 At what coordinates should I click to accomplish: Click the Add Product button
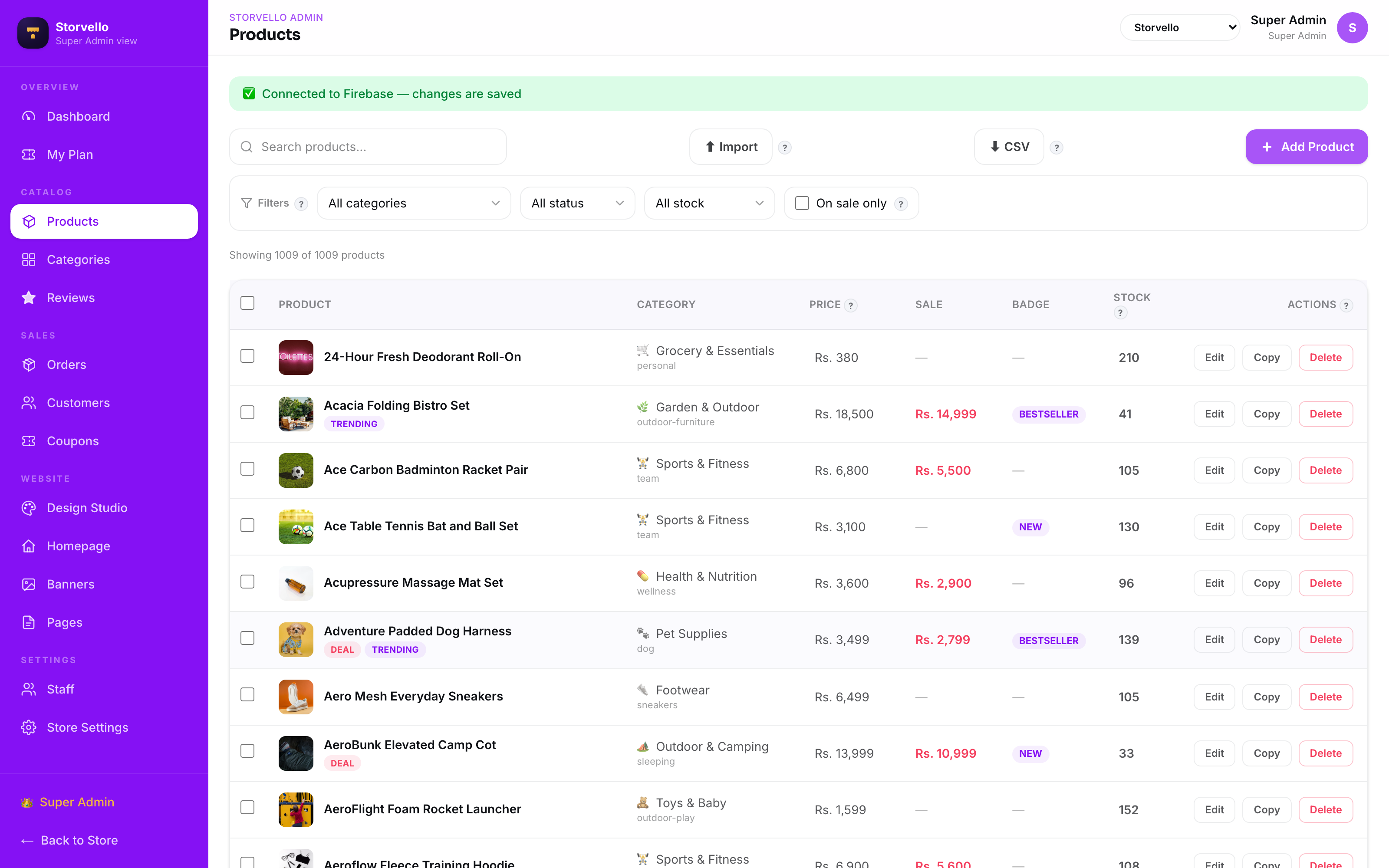[1307, 147]
